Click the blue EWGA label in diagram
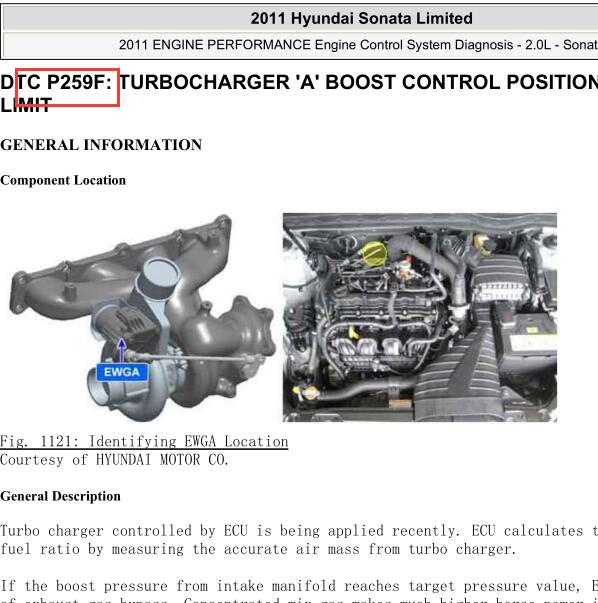The height and width of the screenshot is (603, 598). [x=122, y=372]
